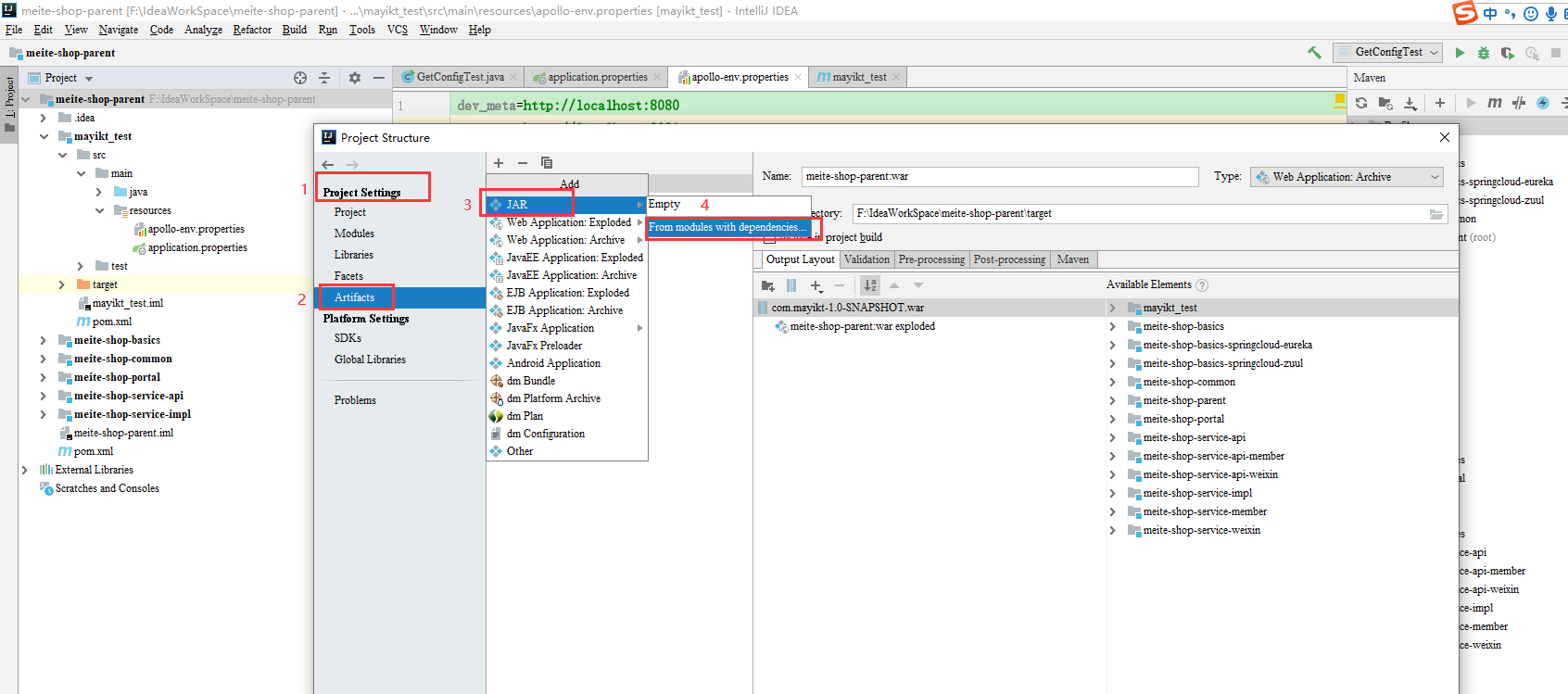Toggle Maven skip tests mode icon
Viewport: 1568px width, 694px height.
click(1519, 103)
